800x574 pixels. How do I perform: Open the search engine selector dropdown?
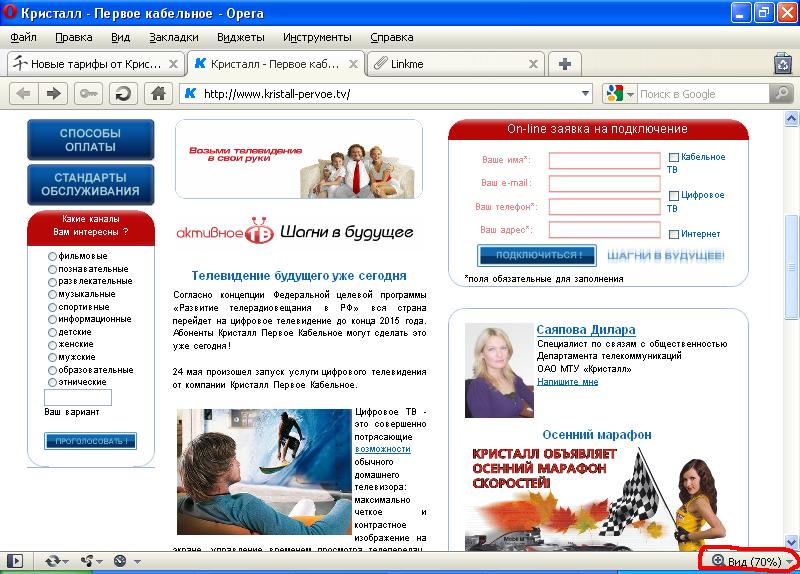click(630, 94)
